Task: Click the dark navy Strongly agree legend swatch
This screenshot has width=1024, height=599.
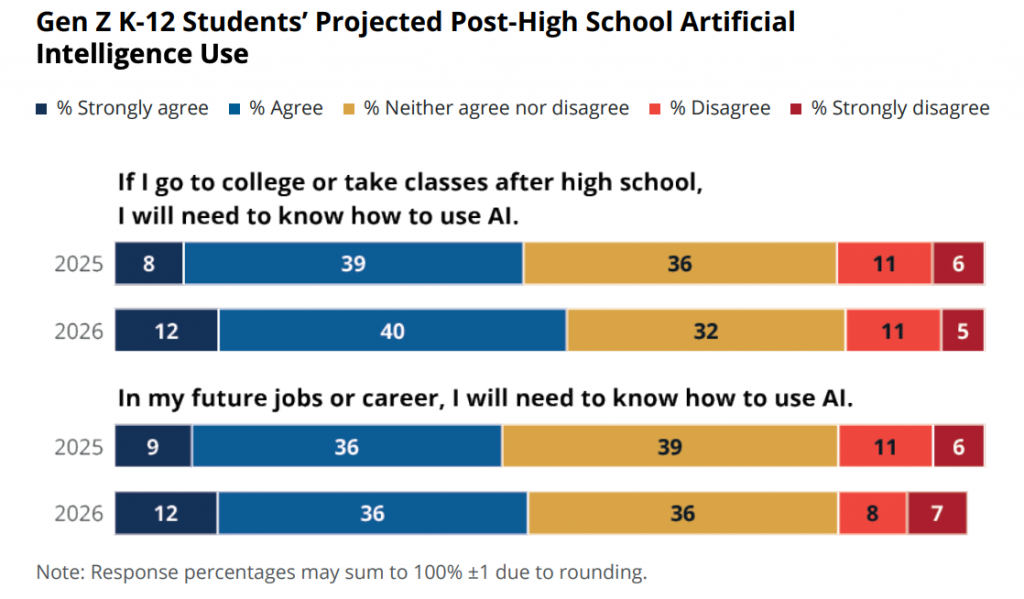Action: (x=41, y=108)
